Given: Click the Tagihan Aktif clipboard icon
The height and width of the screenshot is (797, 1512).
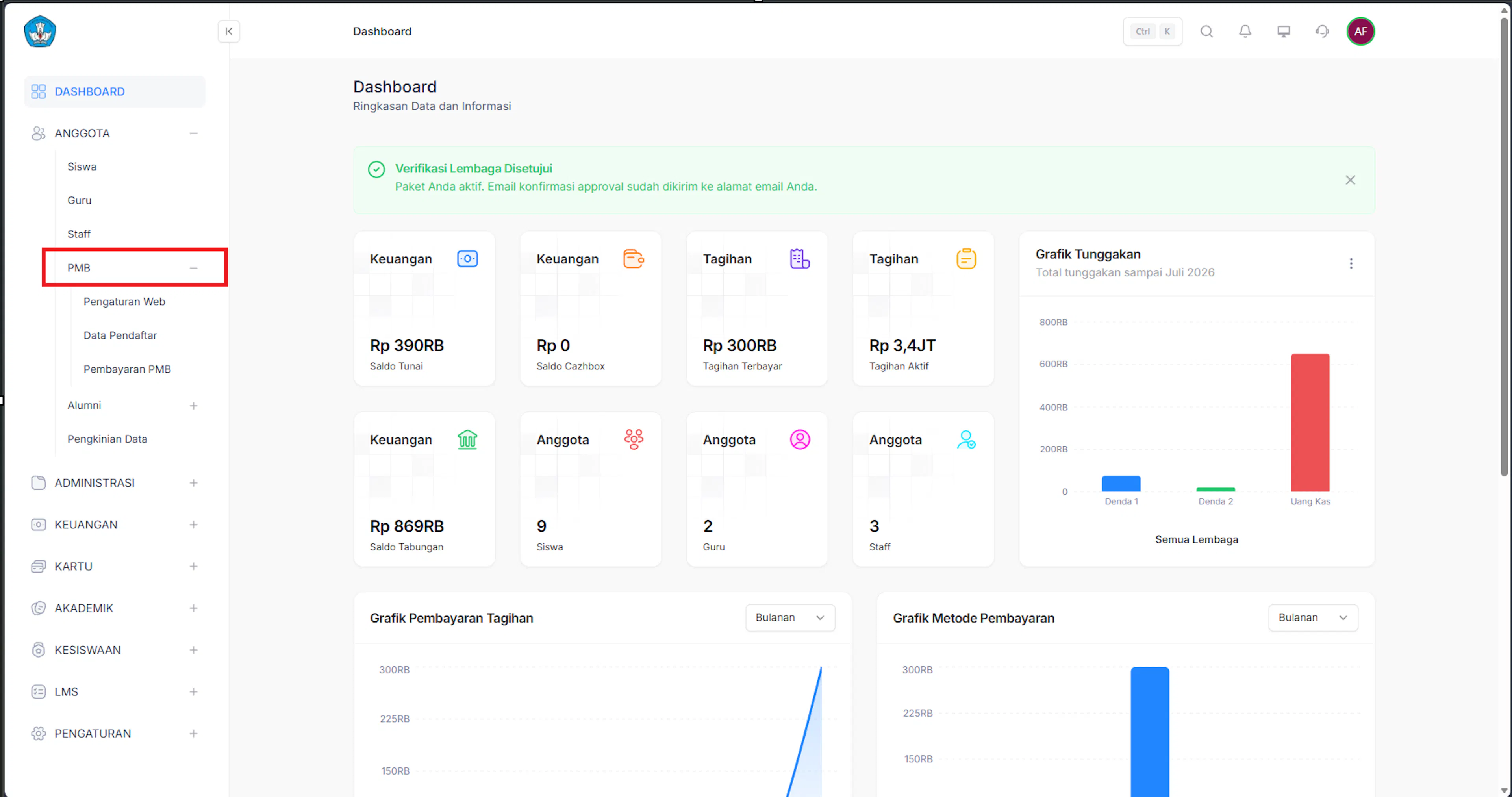Looking at the screenshot, I should (966, 259).
